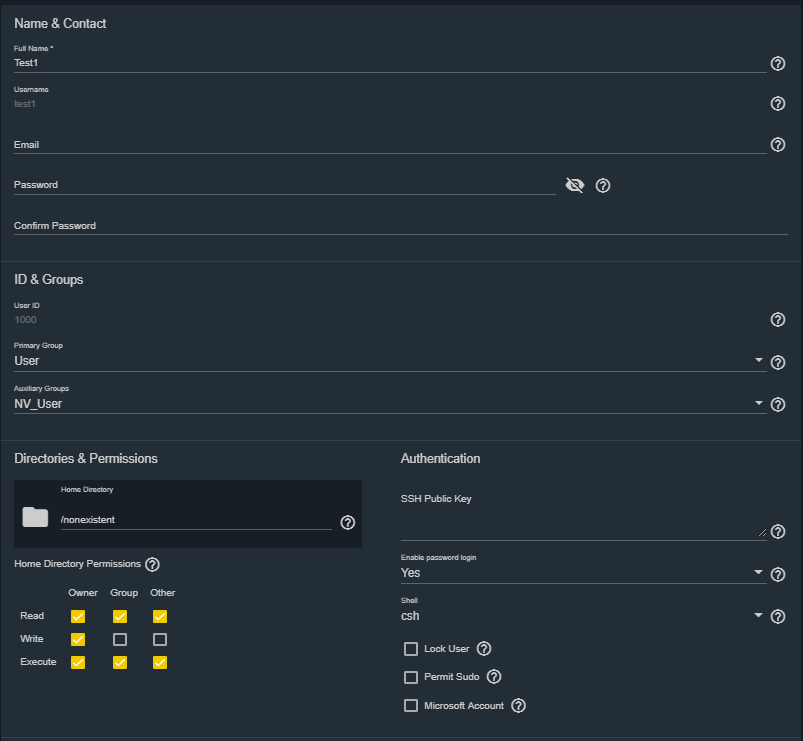Click into the Confirm Password field

[400, 226]
